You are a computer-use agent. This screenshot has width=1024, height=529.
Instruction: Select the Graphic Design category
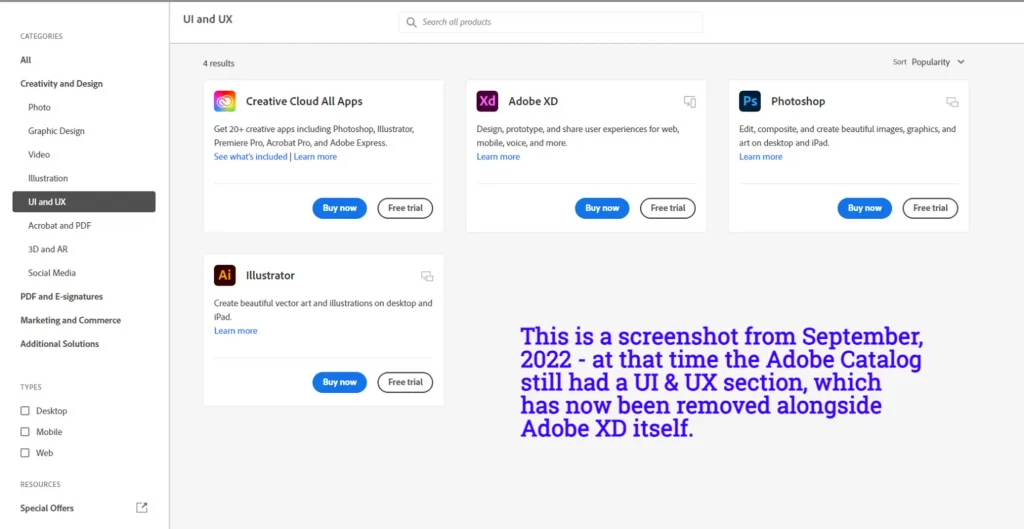56,131
